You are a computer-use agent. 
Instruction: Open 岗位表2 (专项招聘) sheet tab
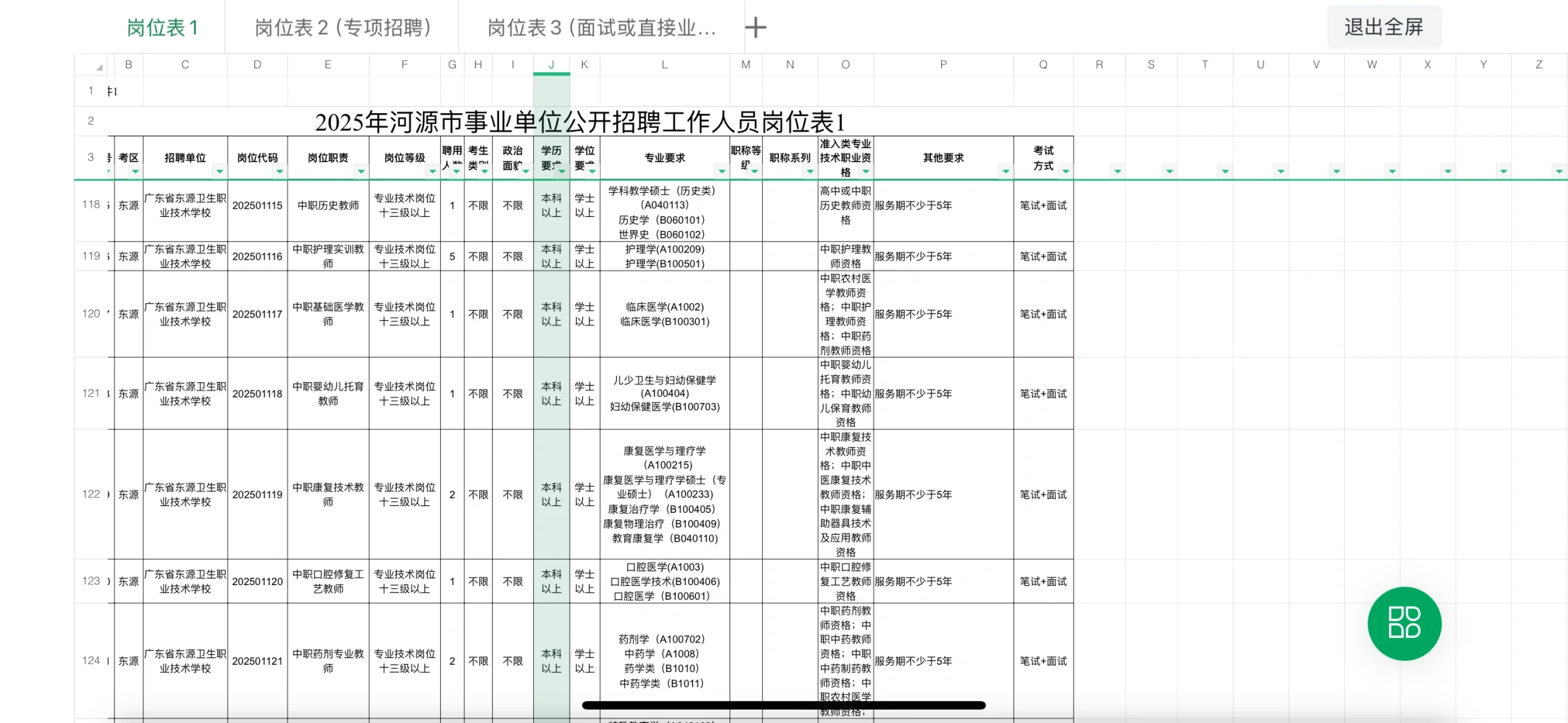pyautogui.click(x=343, y=27)
